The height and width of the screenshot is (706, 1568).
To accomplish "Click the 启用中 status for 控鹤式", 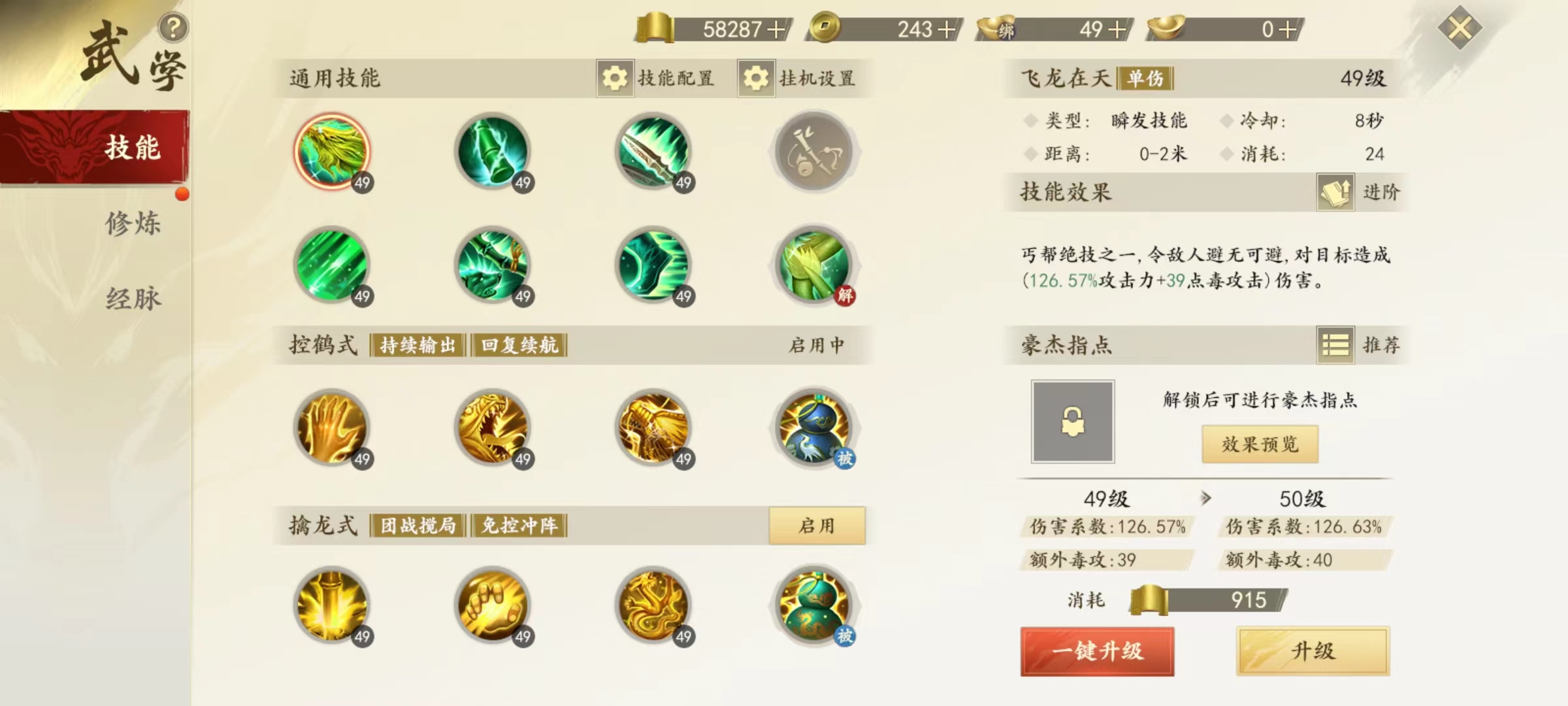I will (x=817, y=345).
